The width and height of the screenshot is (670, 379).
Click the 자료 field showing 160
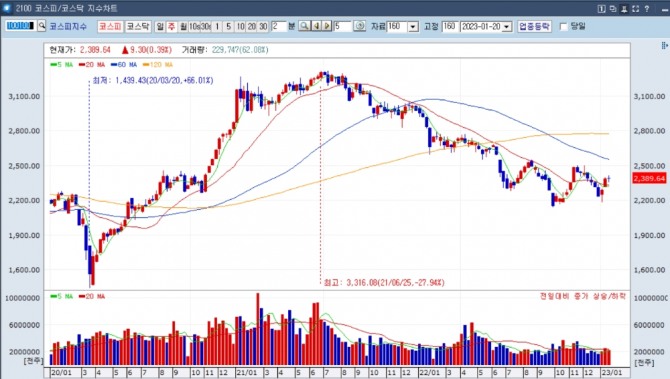coord(397,26)
